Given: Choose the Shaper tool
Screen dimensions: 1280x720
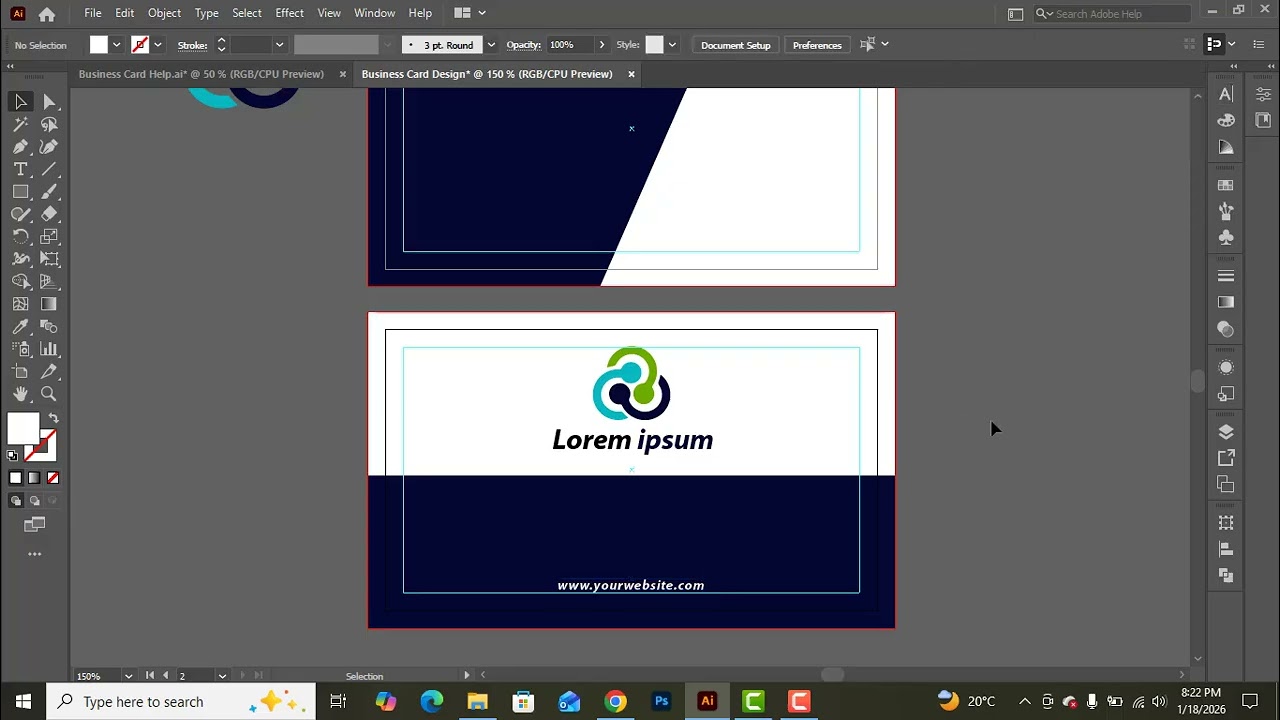Looking at the screenshot, I should tap(21, 214).
